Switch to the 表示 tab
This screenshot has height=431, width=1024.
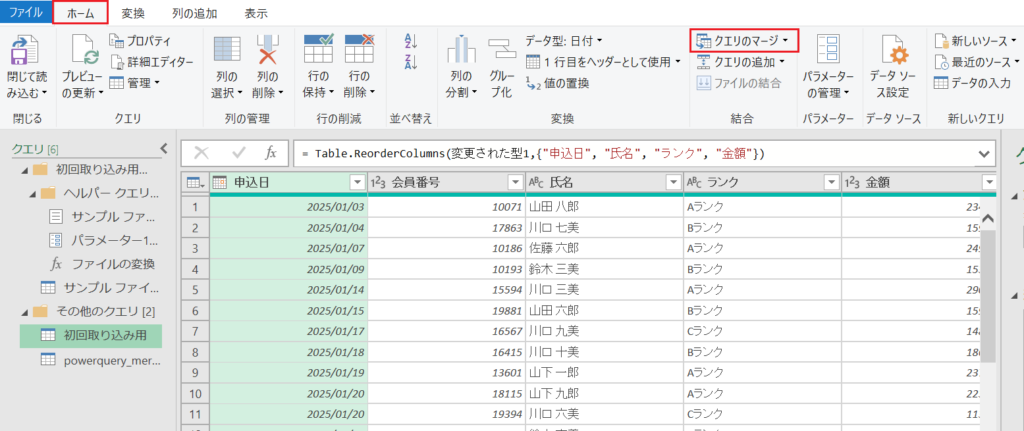(256, 12)
